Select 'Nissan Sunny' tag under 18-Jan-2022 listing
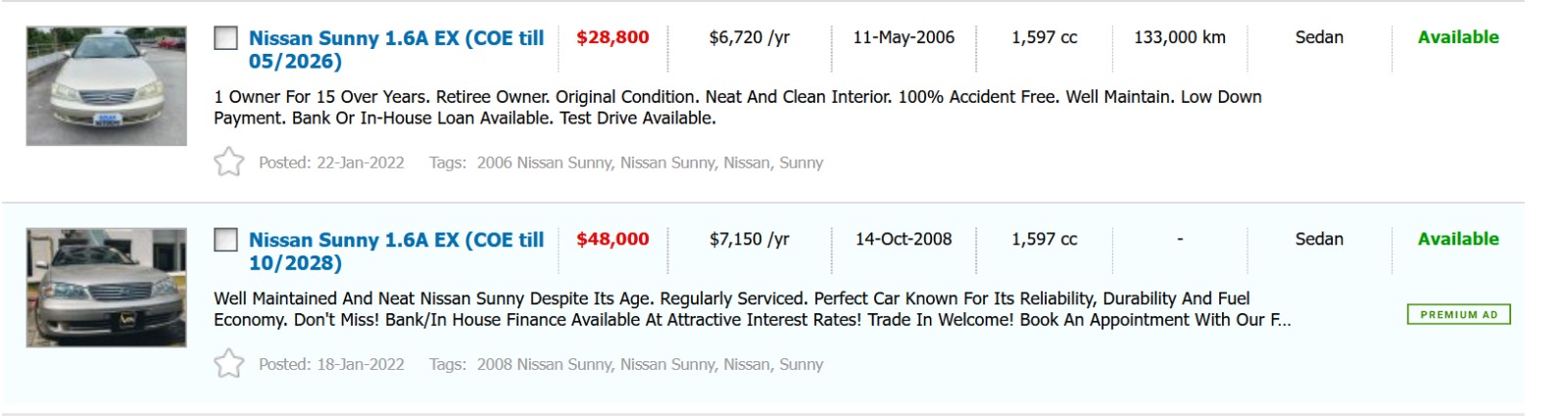The width and height of the screenshot is (1568, 416). [x=667, y=364]
